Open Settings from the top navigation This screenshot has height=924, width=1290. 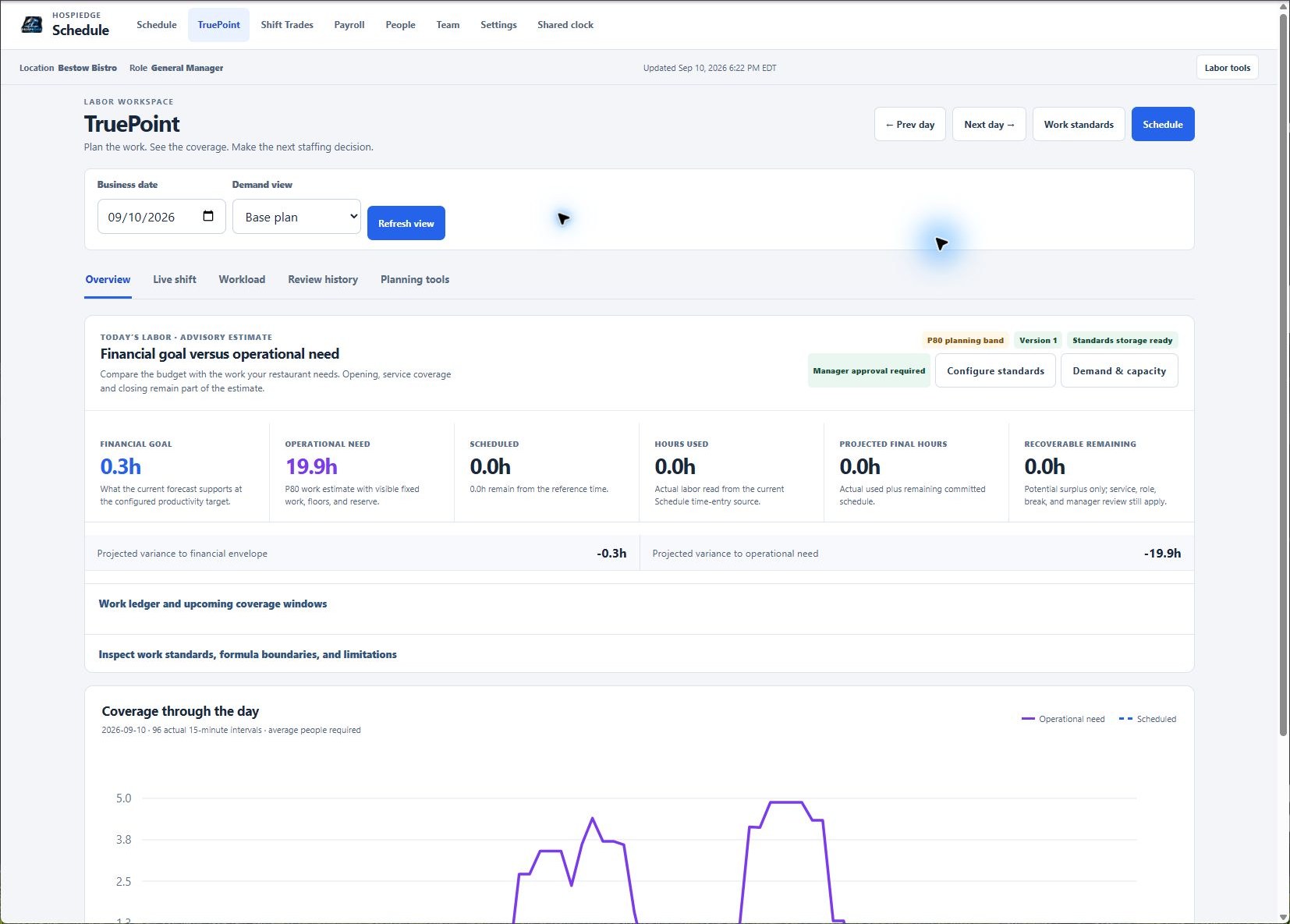498,25
